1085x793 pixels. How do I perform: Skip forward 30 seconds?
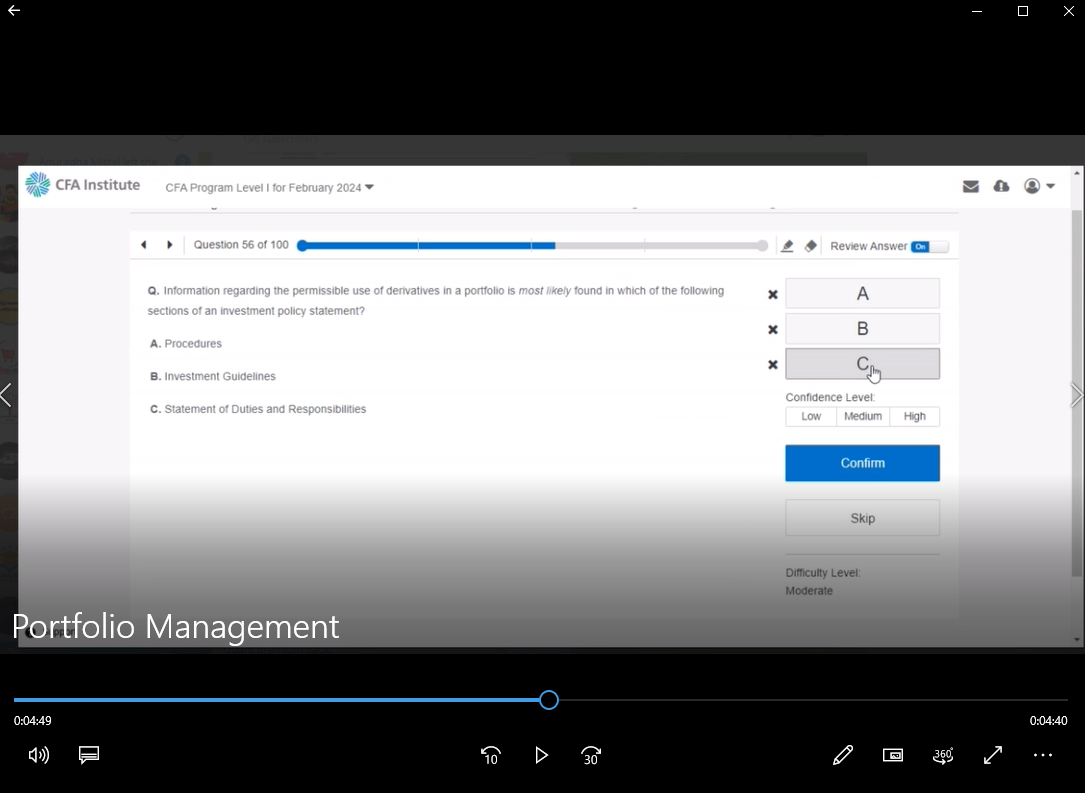coord(591,755)
